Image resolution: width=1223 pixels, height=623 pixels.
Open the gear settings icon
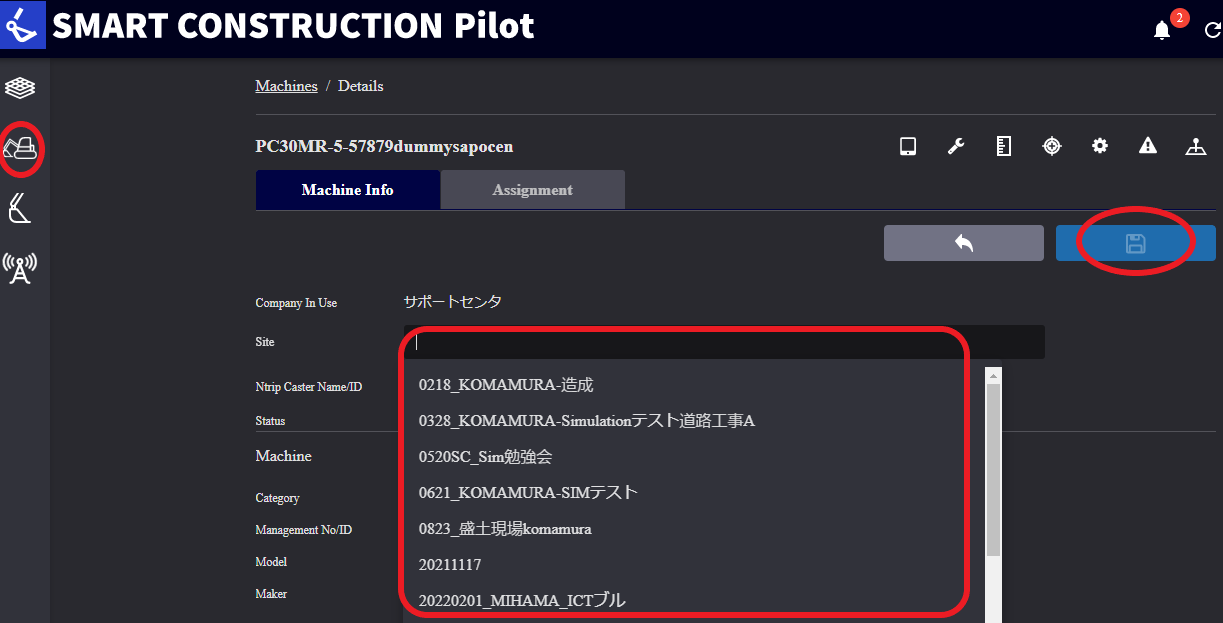1100,146
